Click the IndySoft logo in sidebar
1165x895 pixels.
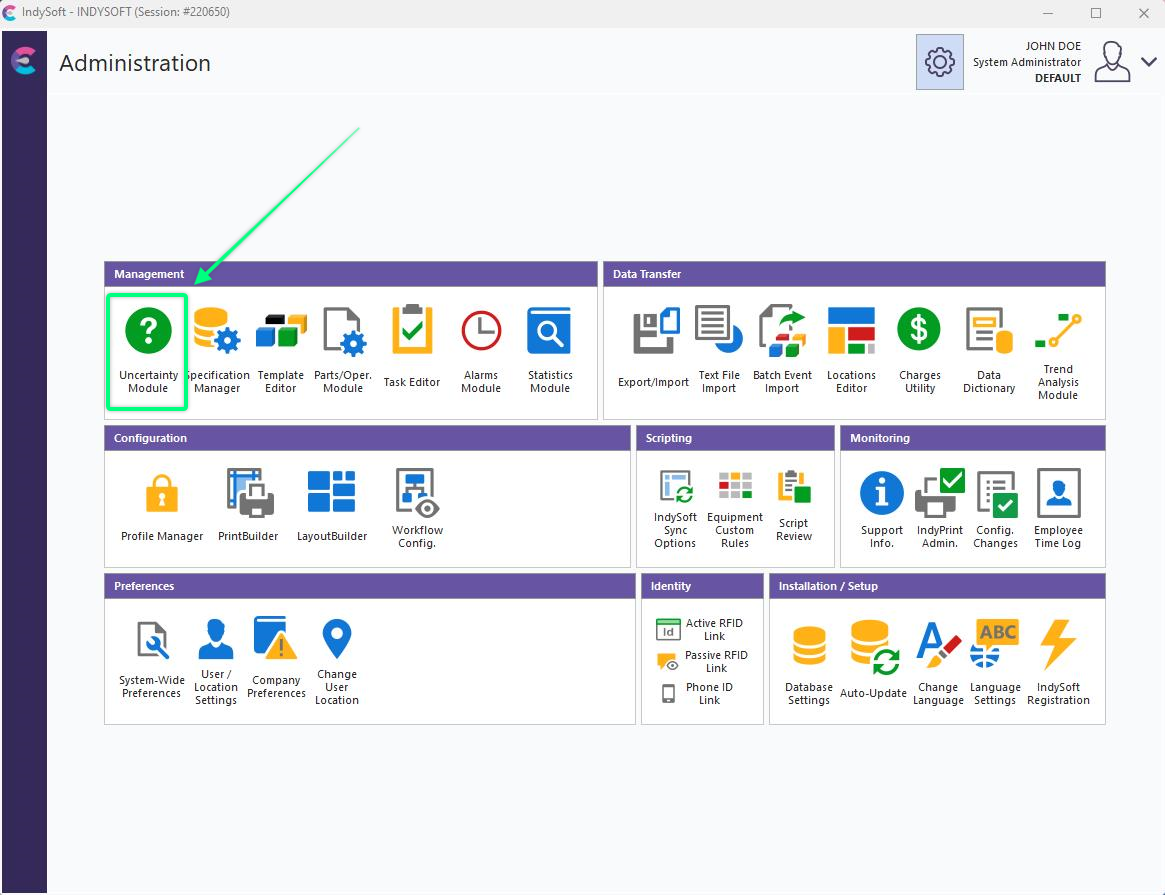coord(23,61)
